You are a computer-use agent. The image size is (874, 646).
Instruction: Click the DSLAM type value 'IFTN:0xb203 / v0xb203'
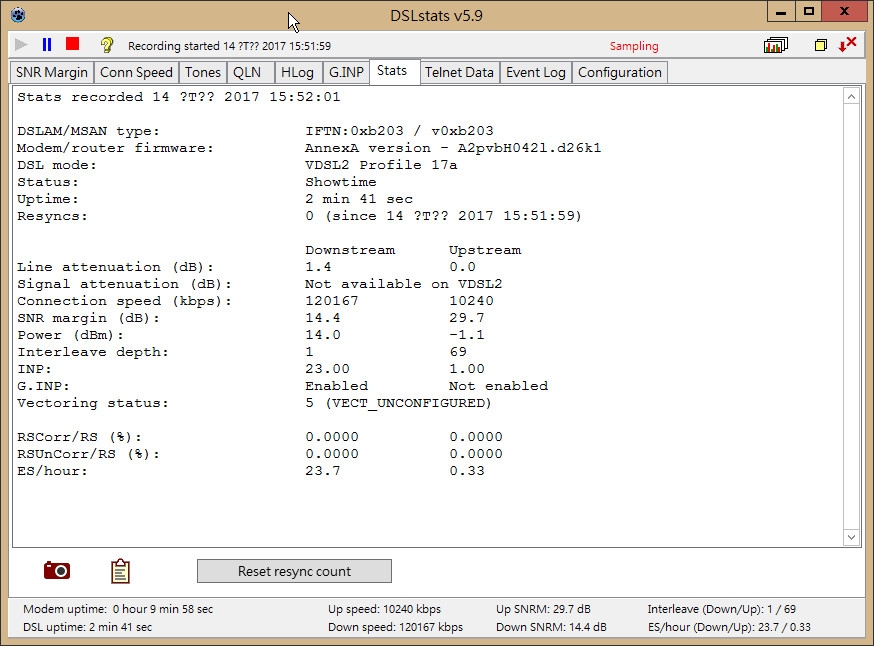tap(399, 131)
